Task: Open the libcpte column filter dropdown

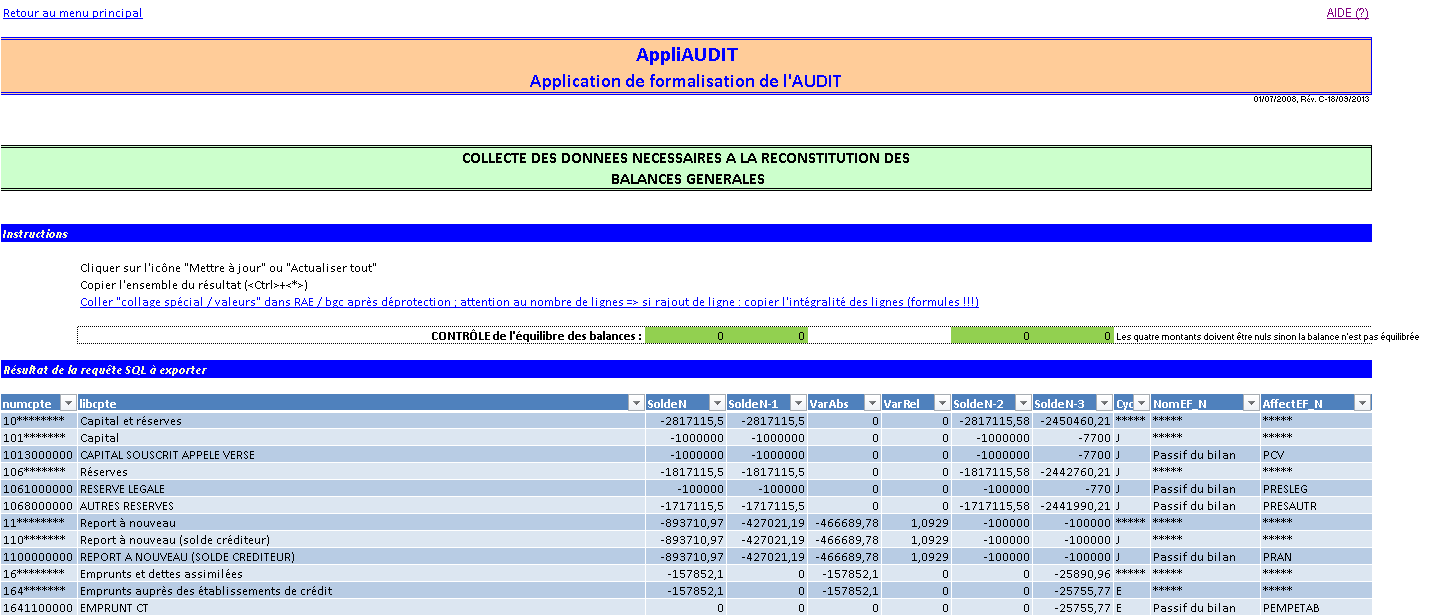Action: [636, 403]
